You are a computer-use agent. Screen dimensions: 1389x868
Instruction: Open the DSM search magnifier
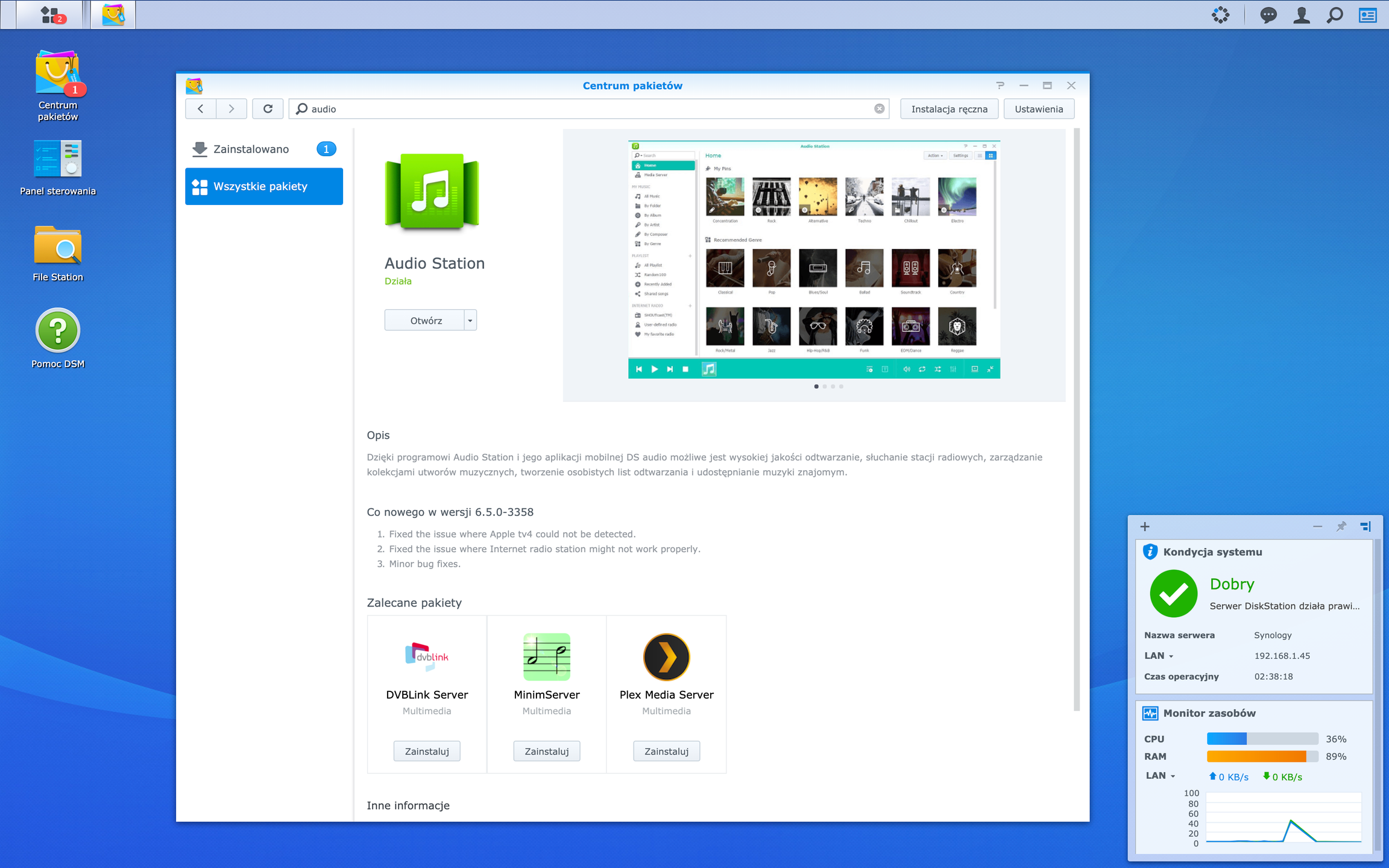[1335, 14]
